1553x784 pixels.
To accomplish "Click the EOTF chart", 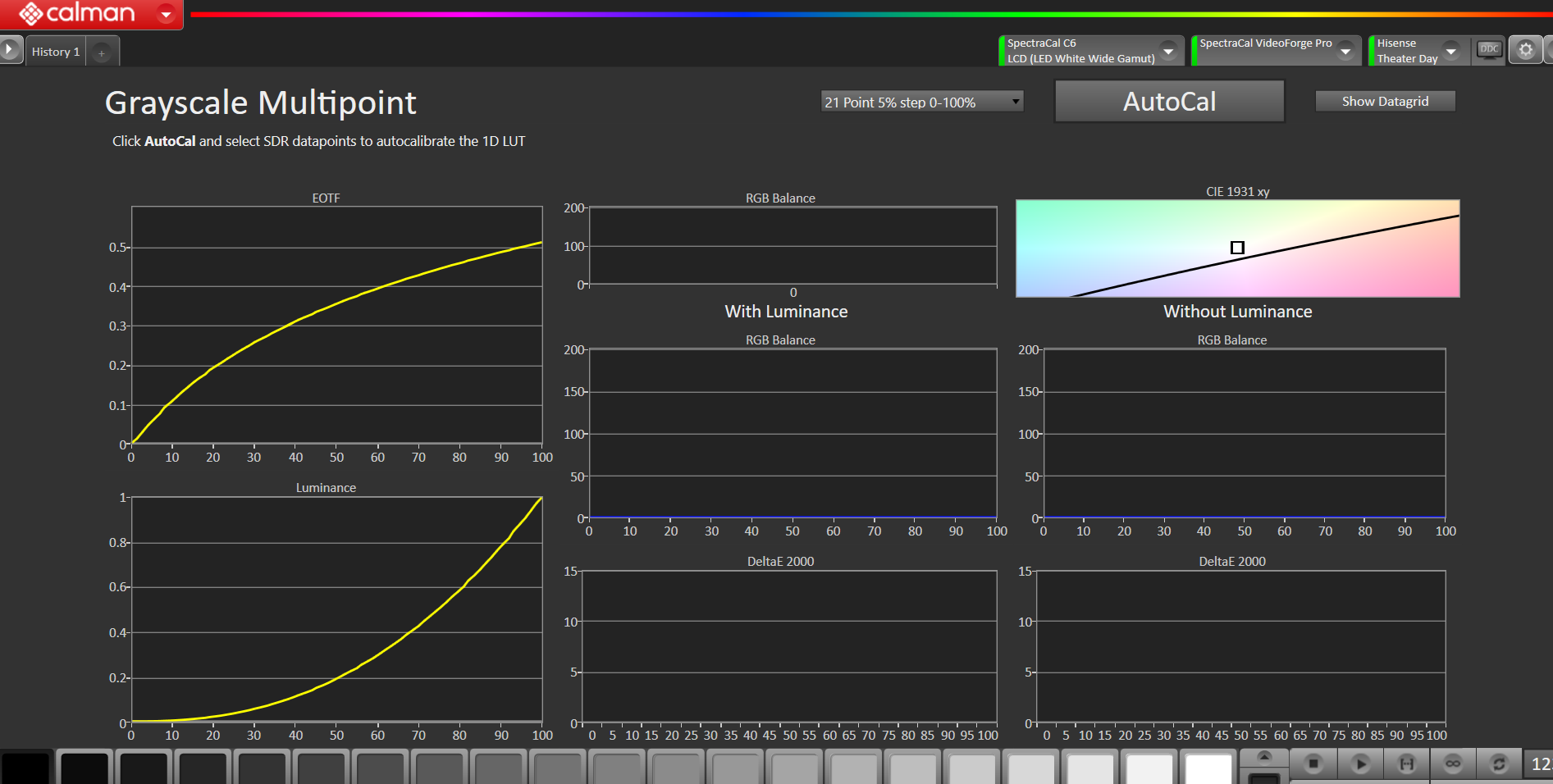I will pos(336,325).
